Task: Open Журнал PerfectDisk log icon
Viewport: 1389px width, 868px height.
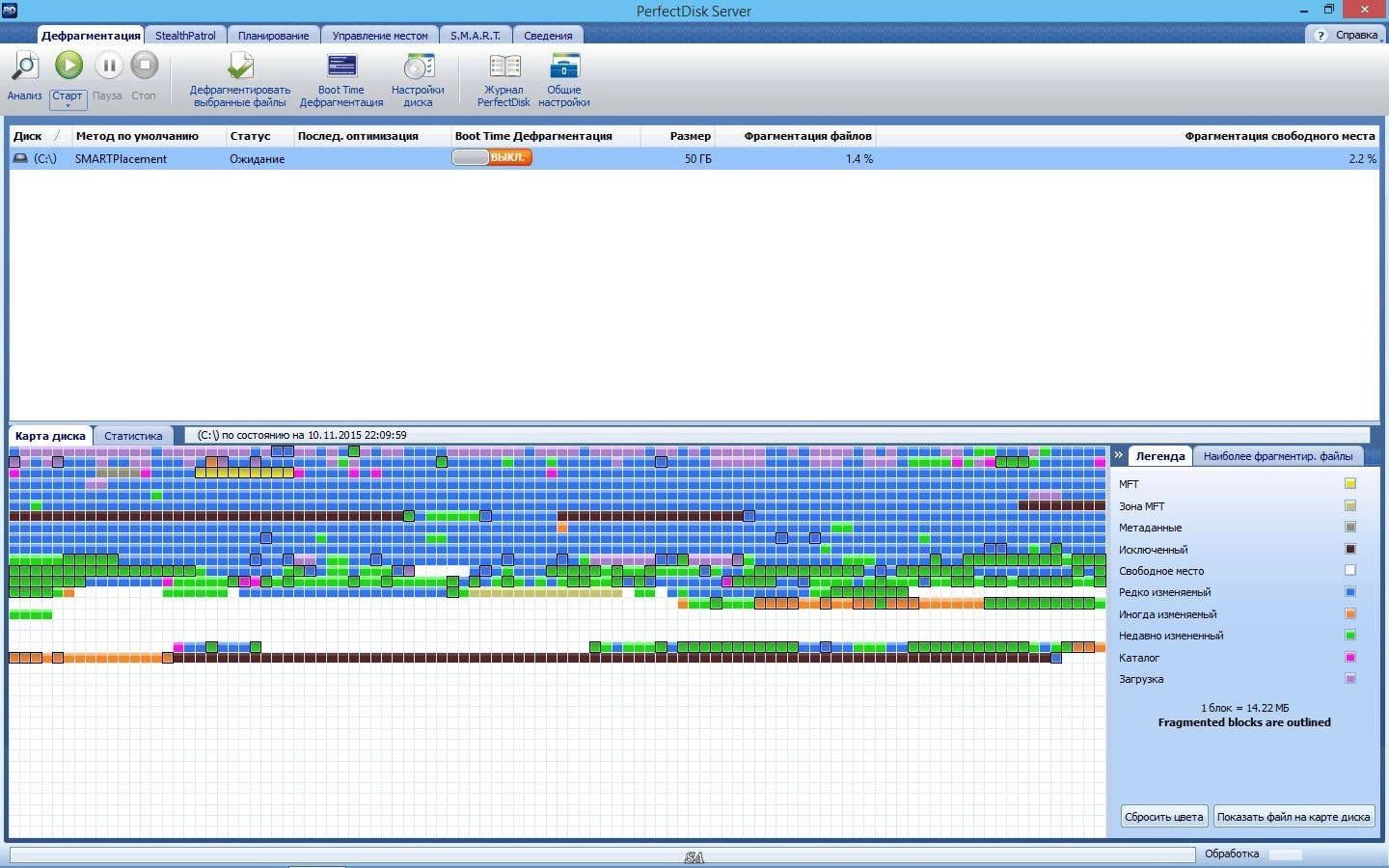Action: (x=504, y=67)
